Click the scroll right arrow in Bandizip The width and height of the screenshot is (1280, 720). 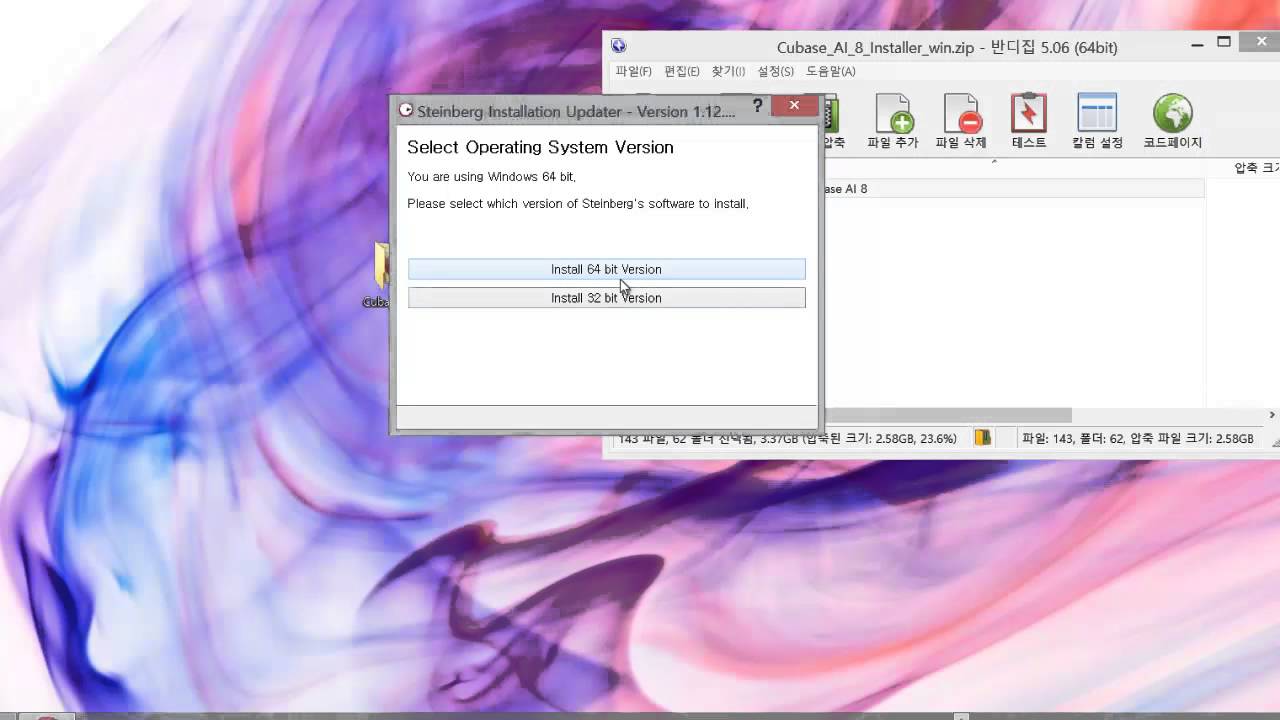[1272, 415]
